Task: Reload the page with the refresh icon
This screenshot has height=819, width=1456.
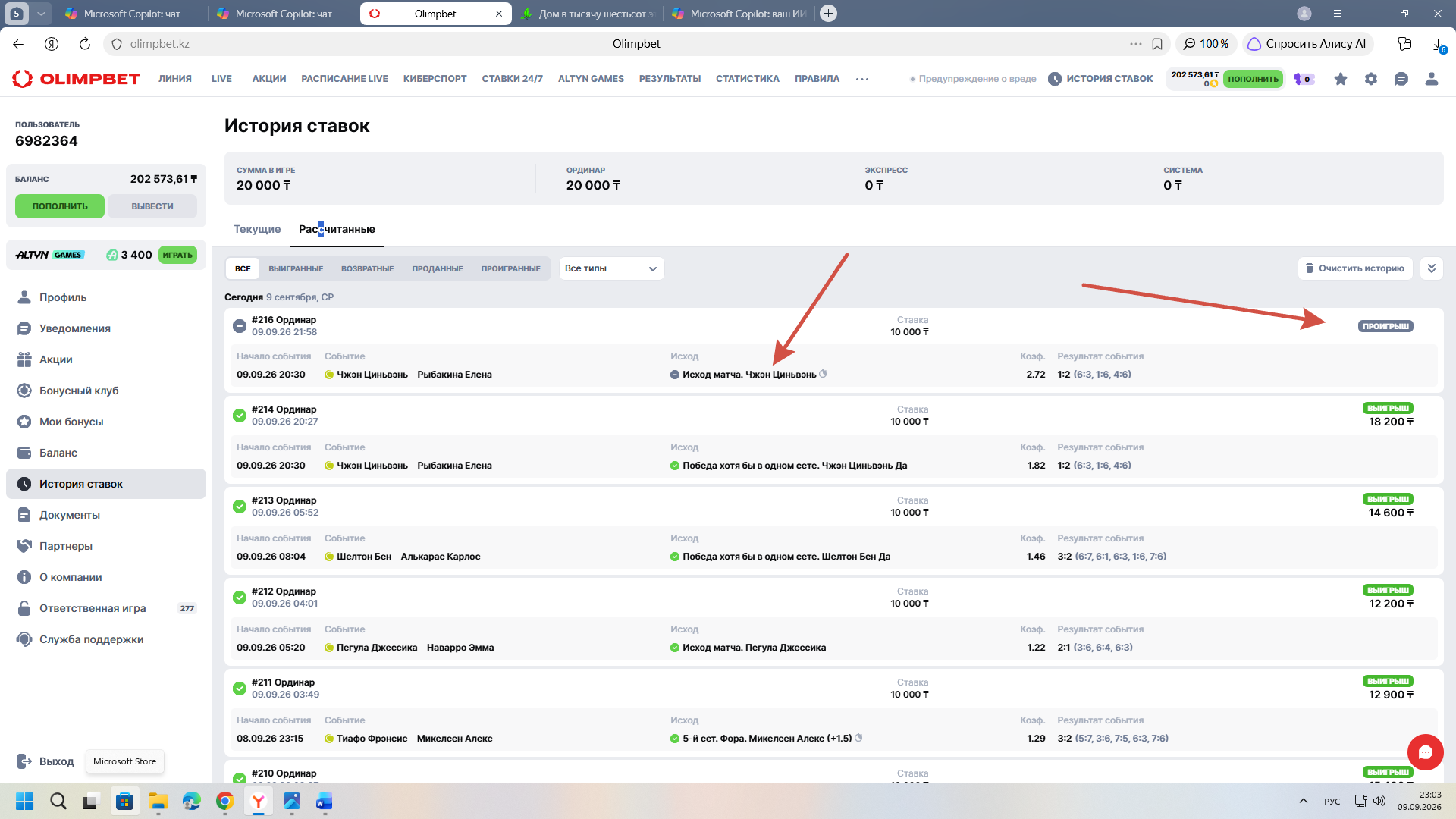Action: click(85, 44)
